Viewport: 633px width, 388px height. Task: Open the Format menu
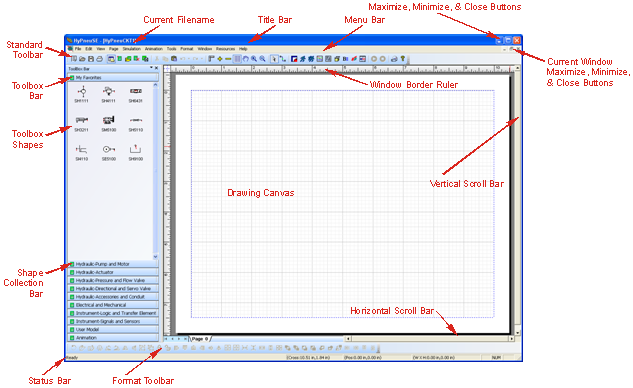pyautogui.click(x=187, y=49)
